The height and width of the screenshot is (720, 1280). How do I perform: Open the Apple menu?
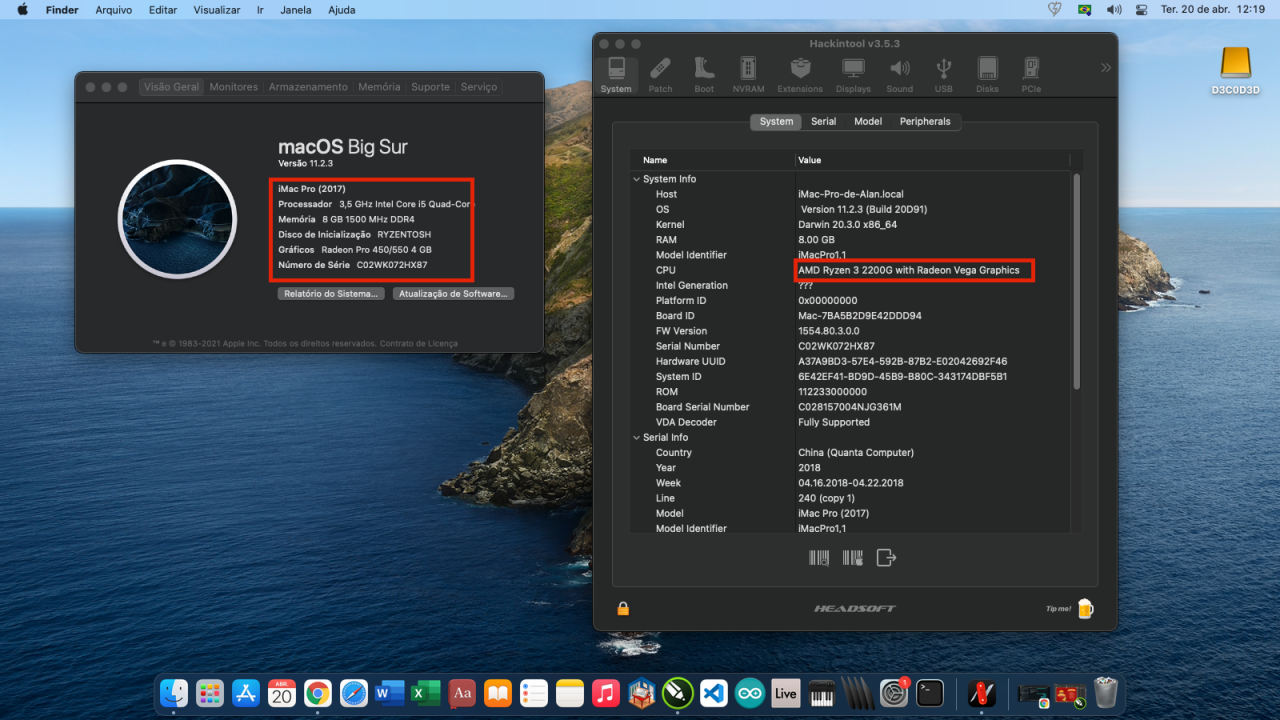coord(22,9)
